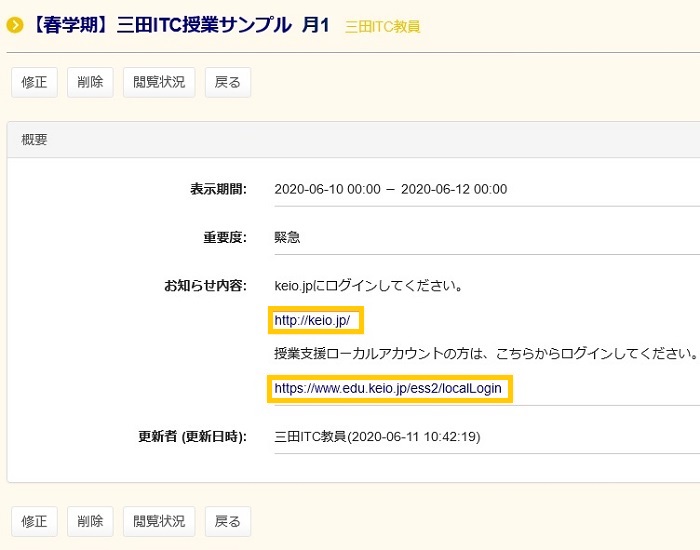Click the 授業支援ローカルアカウント instruction text

click(x=484, y=354)
